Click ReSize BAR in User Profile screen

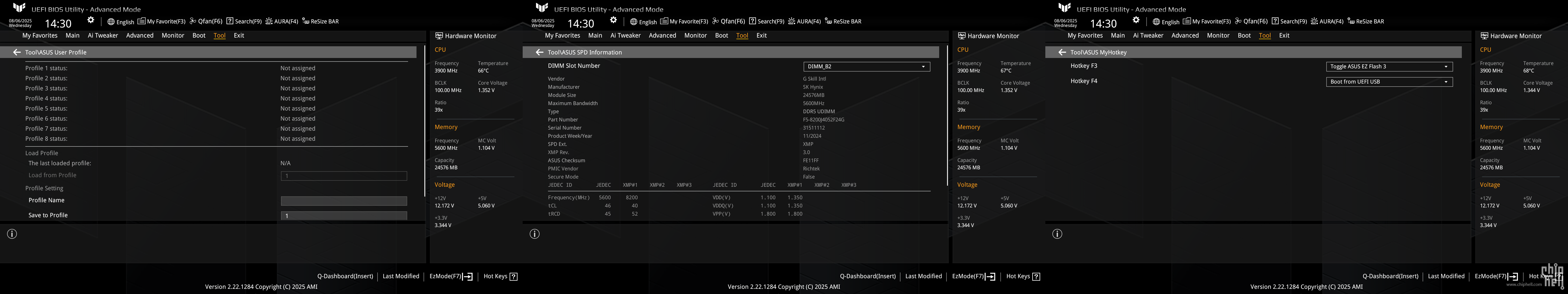320,21
